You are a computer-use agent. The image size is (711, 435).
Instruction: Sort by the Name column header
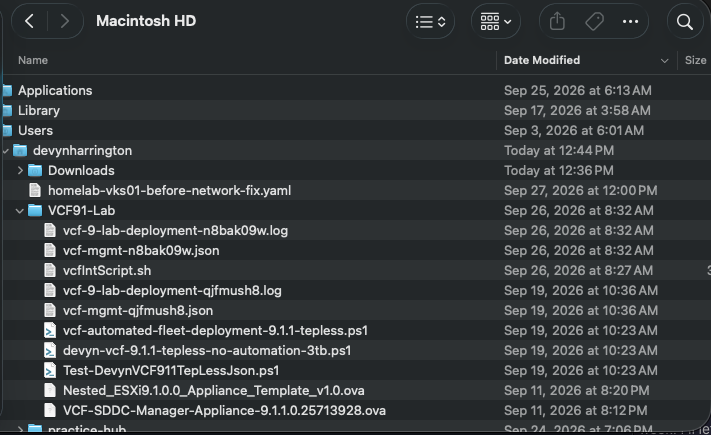(x=33, y=60)
